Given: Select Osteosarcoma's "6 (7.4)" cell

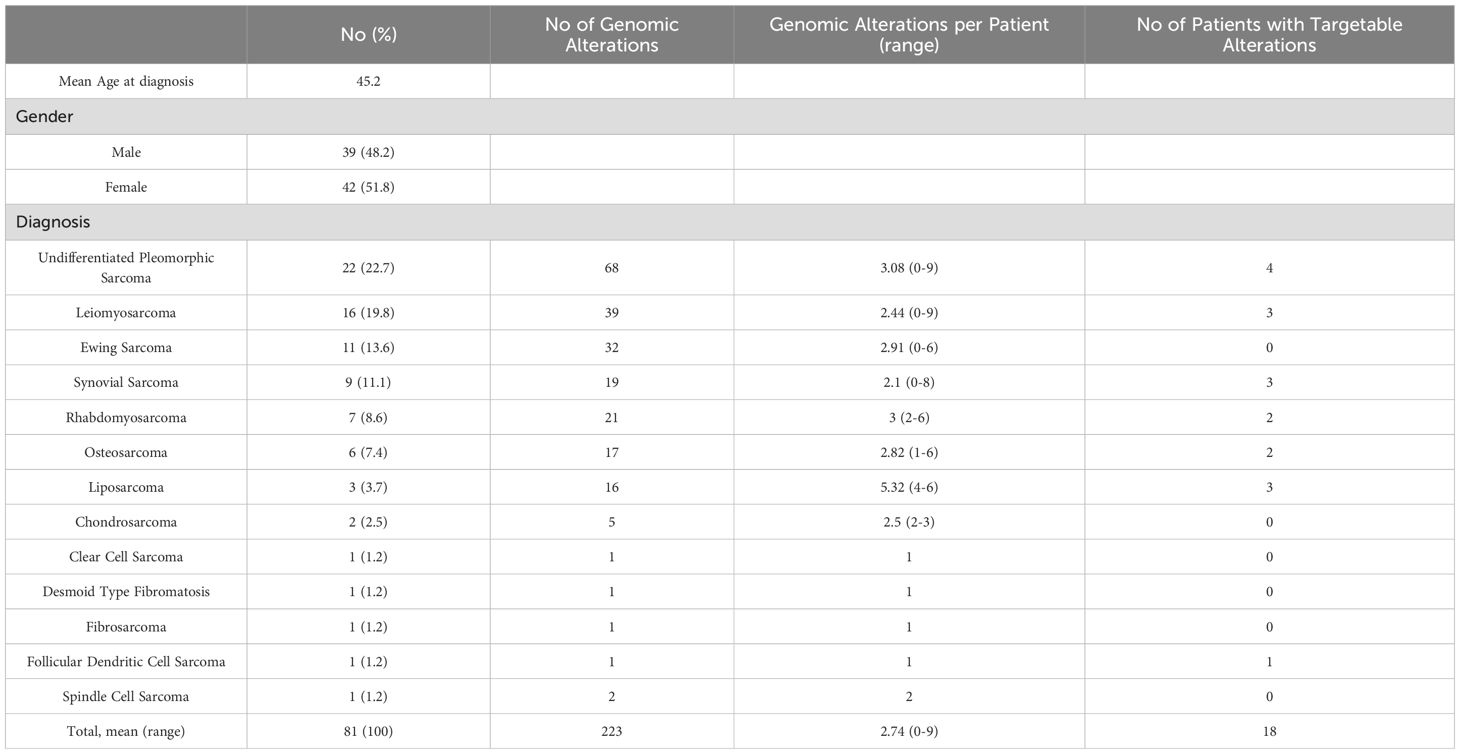Looking at the screenshot, I should click(368, 453).
